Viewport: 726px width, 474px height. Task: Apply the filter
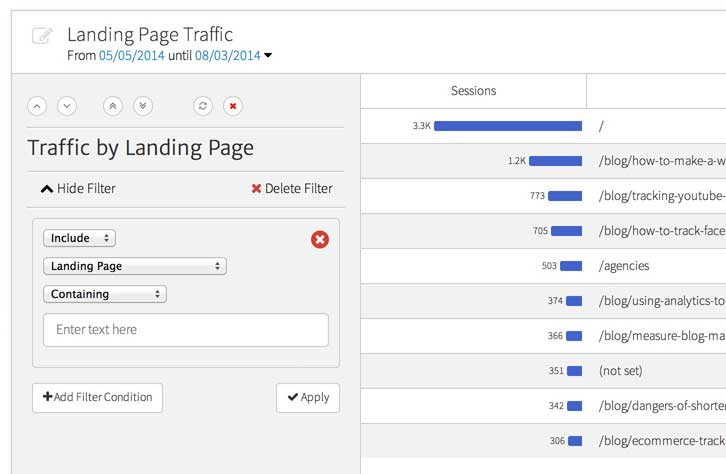(308, 397)
